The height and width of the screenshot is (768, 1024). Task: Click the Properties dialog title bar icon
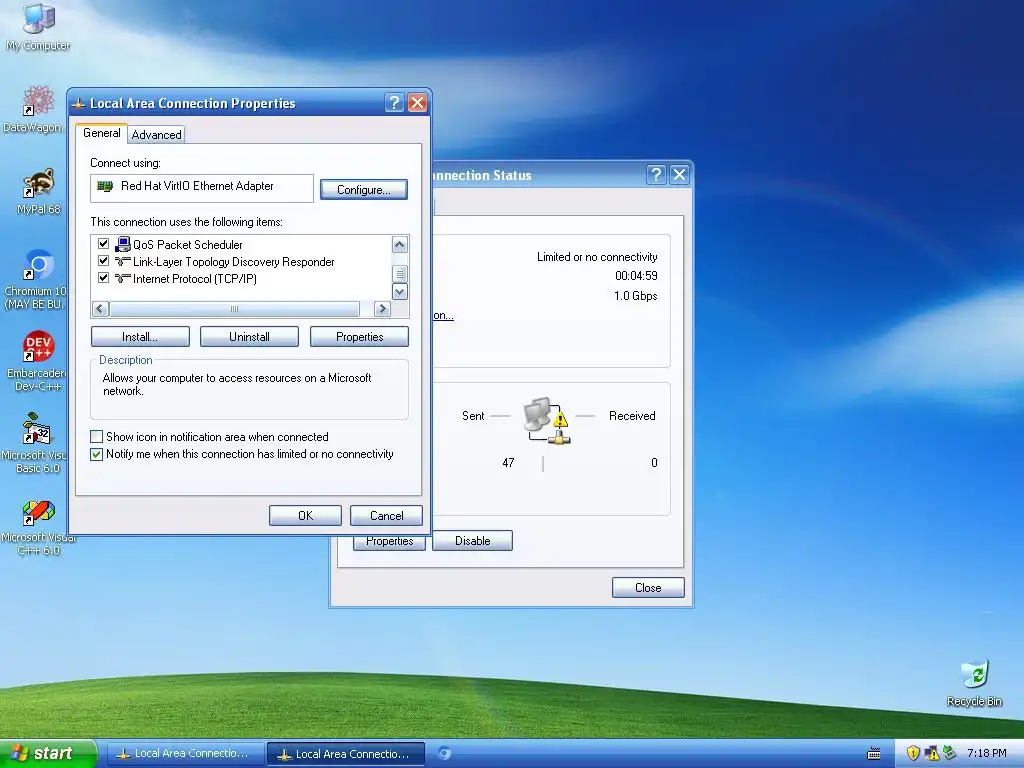pos(79,103)
